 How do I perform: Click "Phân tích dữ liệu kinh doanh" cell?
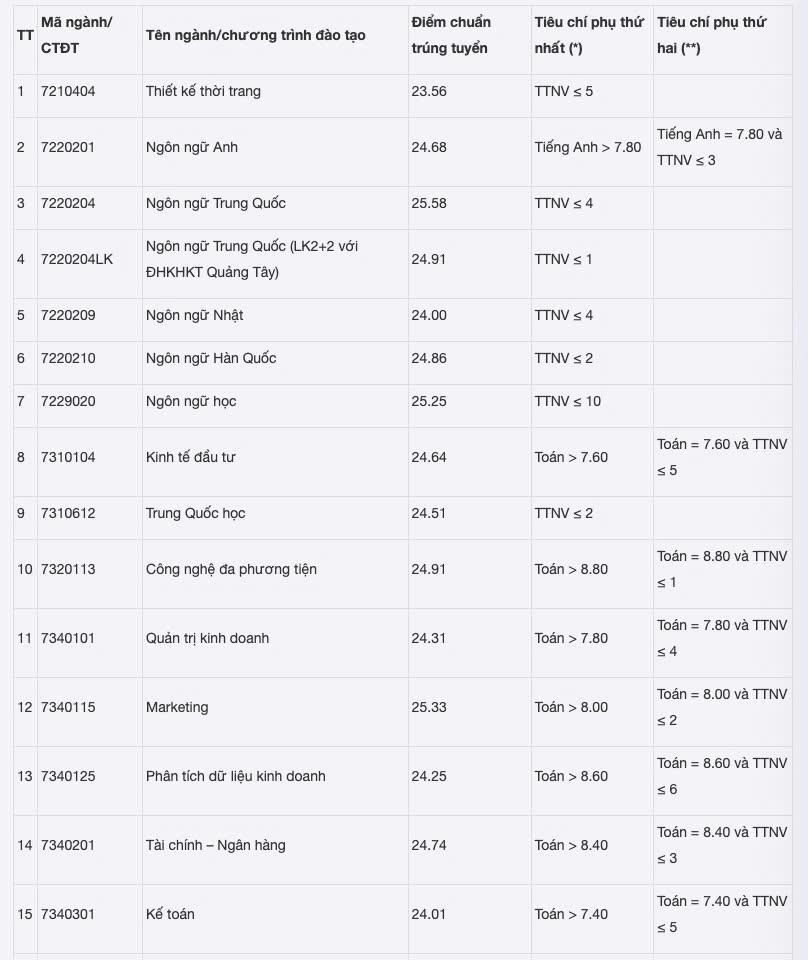pos(236,776)
